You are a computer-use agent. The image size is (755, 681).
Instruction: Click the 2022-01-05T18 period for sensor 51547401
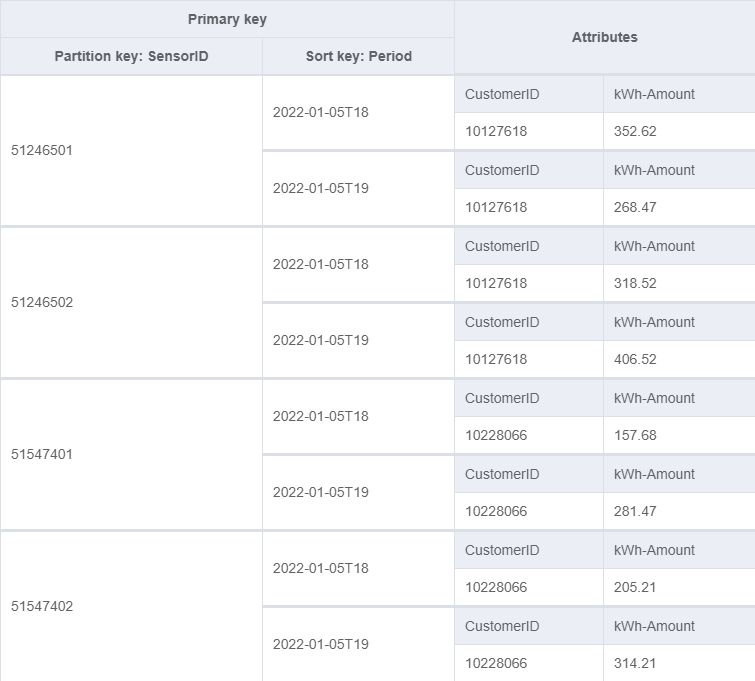[320, 416]
